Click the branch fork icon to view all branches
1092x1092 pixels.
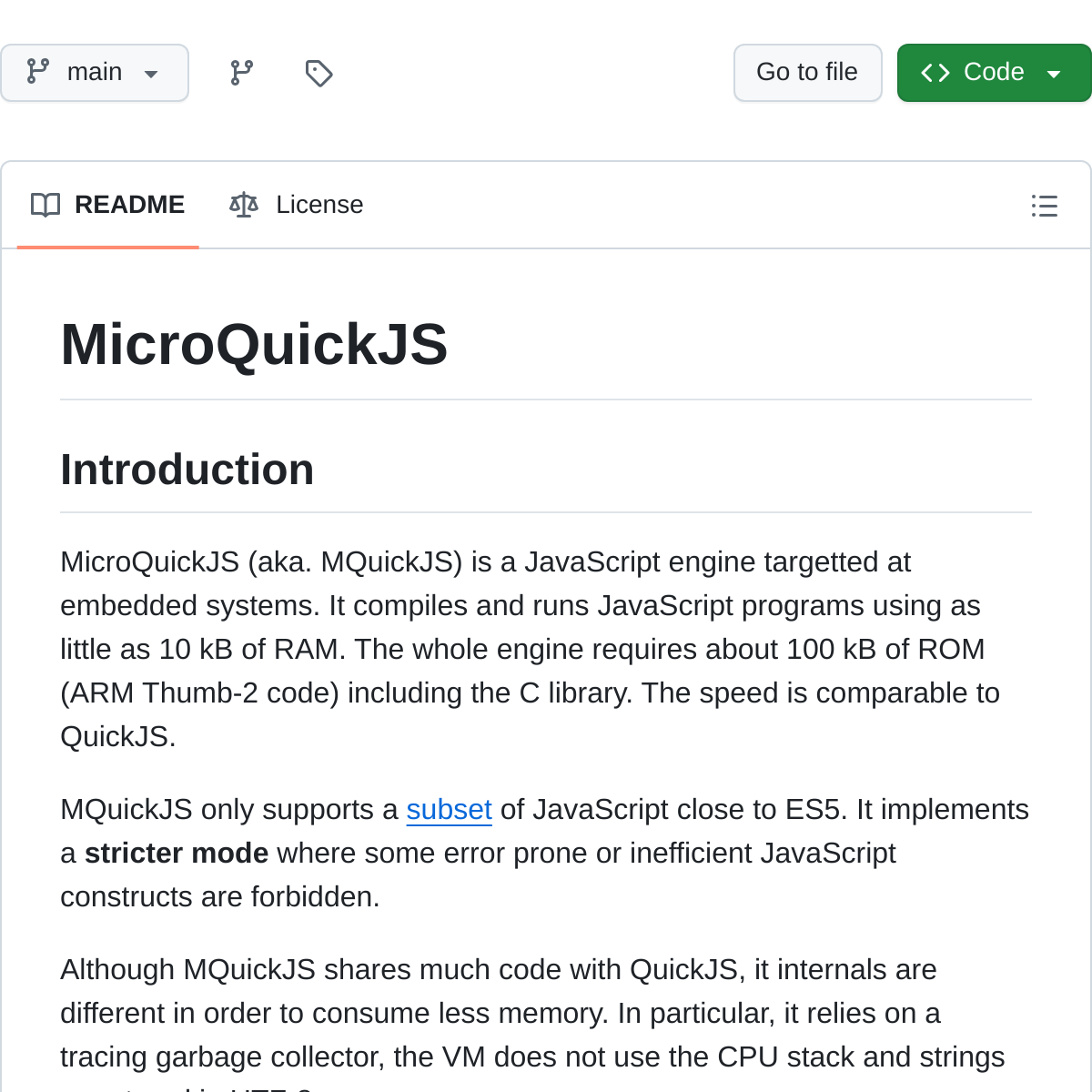[x=240, y=73]
